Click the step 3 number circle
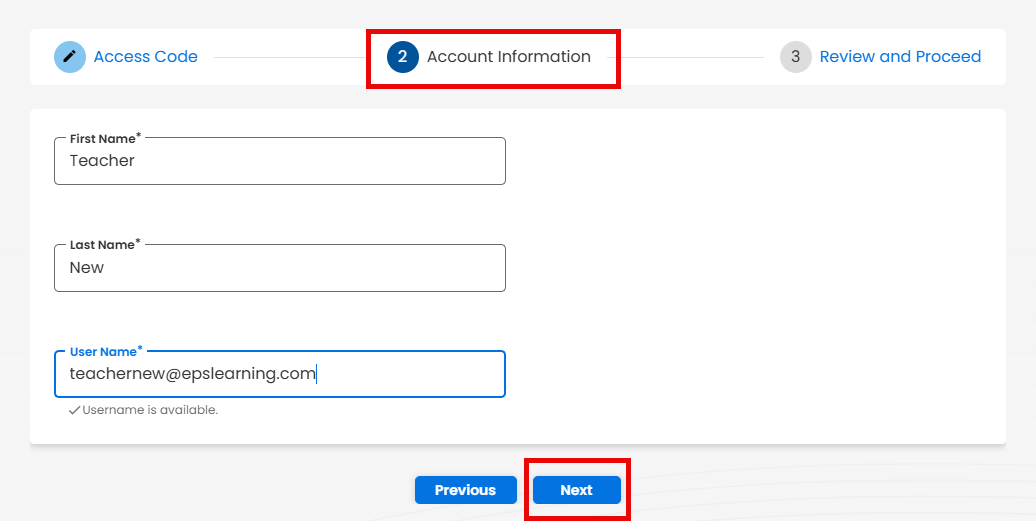1036x521 pixels. [x=795, y=57]
